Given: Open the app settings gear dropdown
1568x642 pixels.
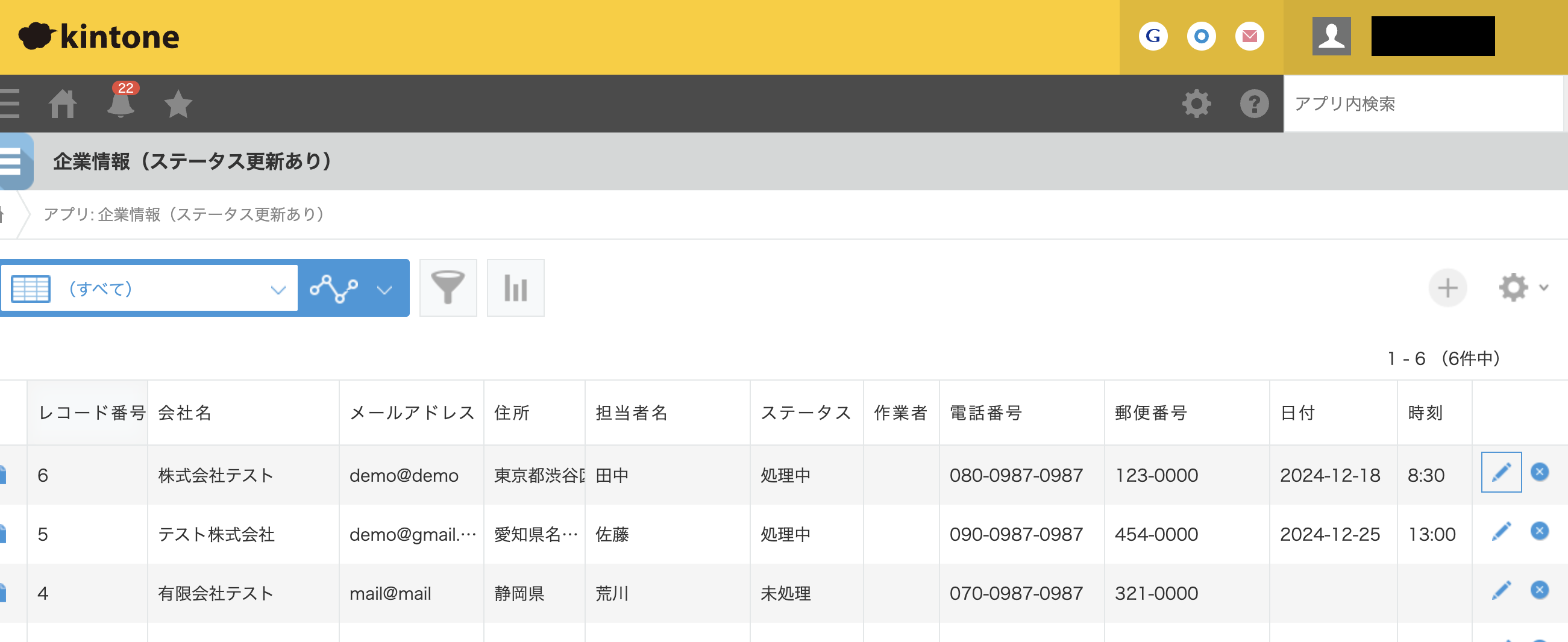Looking at the screenshot, I should pyautogui.click(x=1523, y=288).
